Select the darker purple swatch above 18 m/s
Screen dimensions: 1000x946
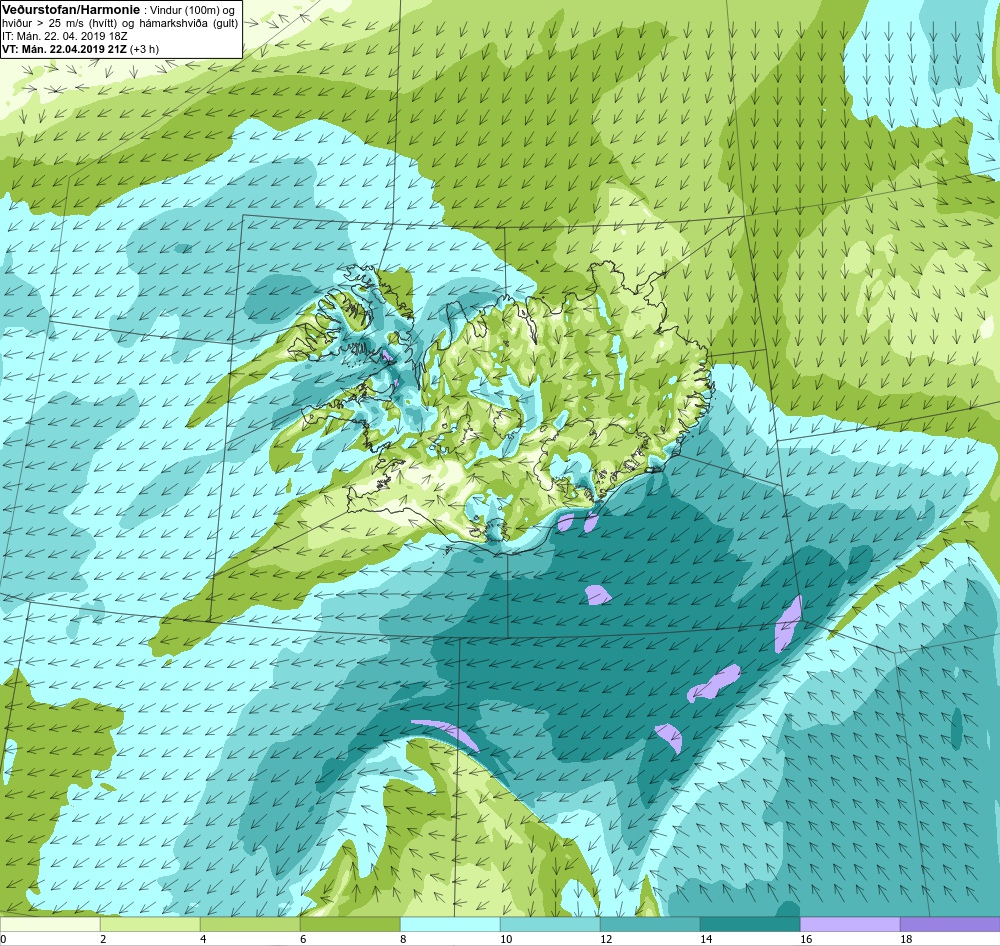(950, 924)
